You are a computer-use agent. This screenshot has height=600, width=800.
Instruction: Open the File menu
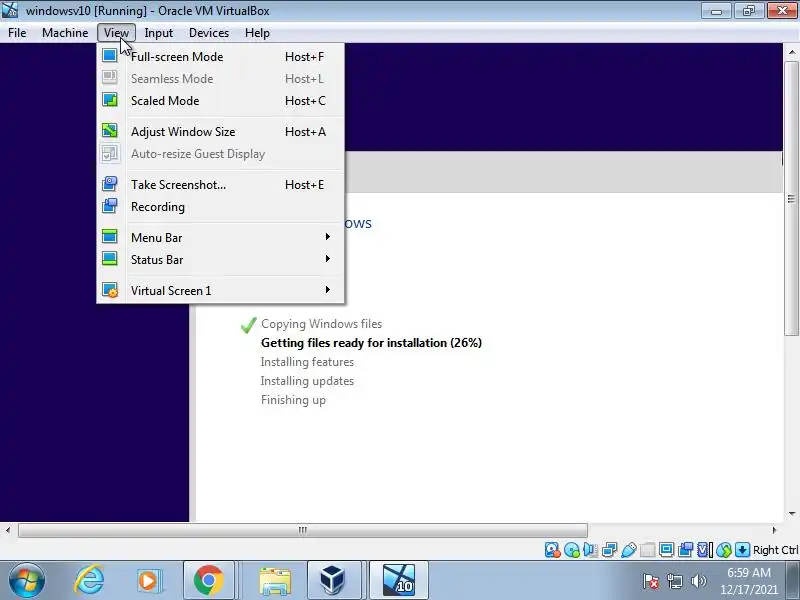coord(17,33)
